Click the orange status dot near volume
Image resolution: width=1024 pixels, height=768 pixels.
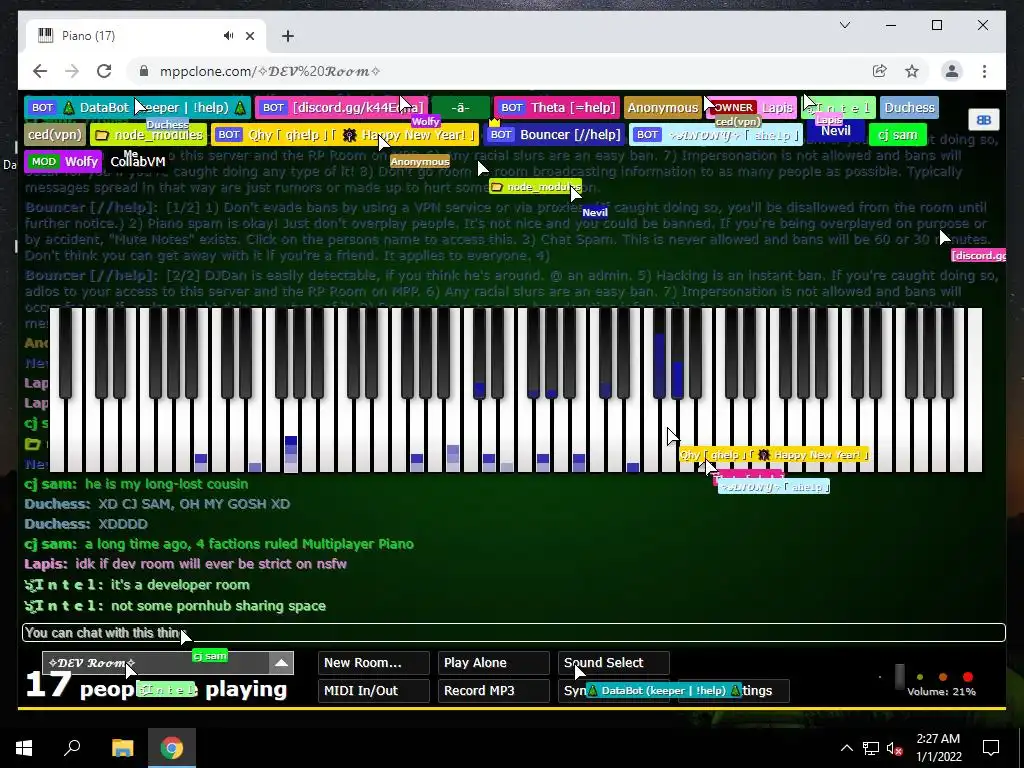[943, 677]
